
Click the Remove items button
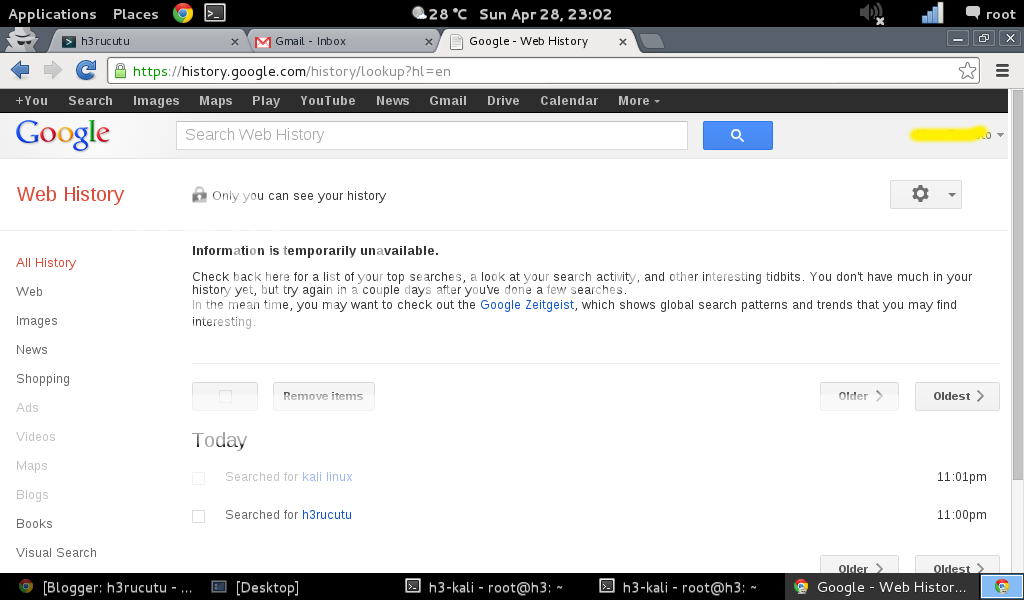click(323, 396)
